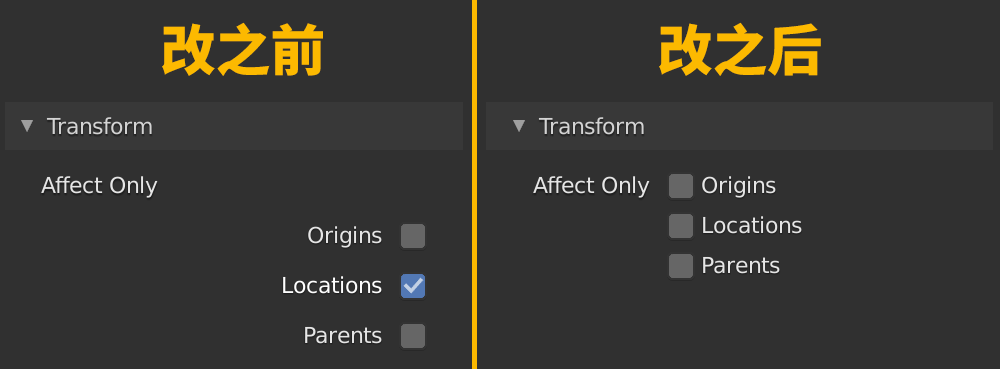Click Transform header text under 改之前
This screenshot has width=1000, height=369.
(x=99, y=126)
